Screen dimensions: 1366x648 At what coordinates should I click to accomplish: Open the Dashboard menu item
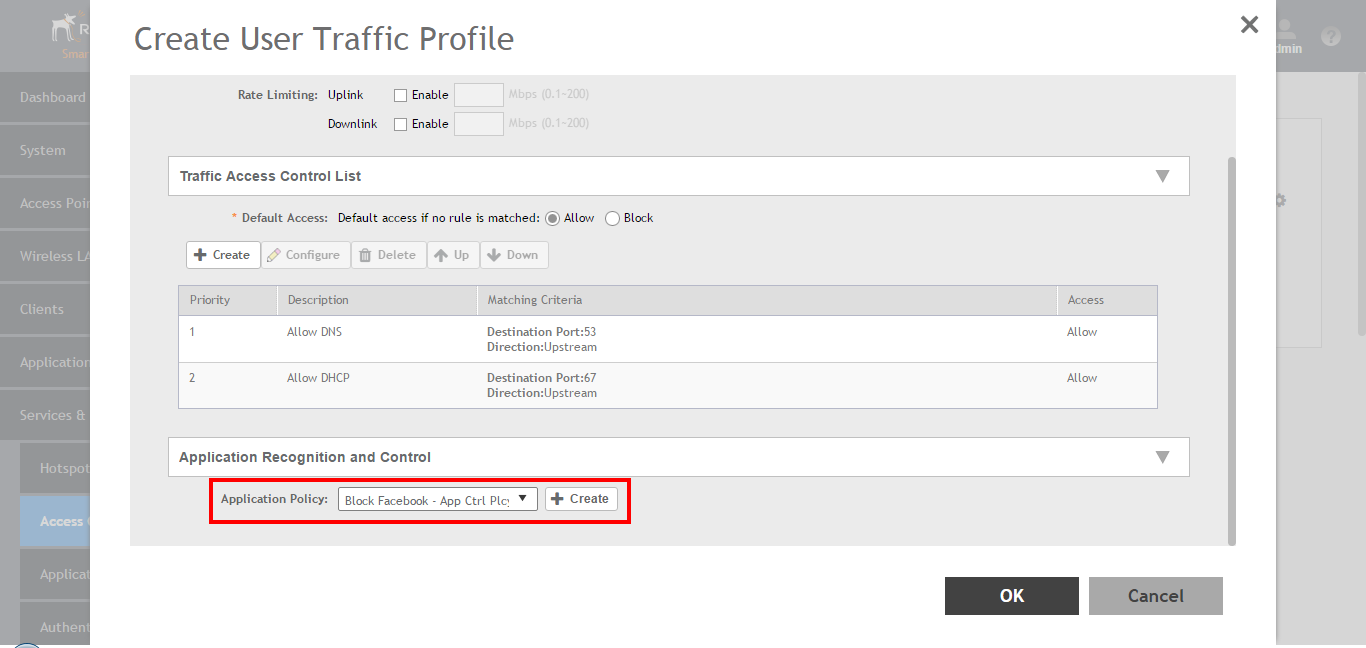click(52, 97)
